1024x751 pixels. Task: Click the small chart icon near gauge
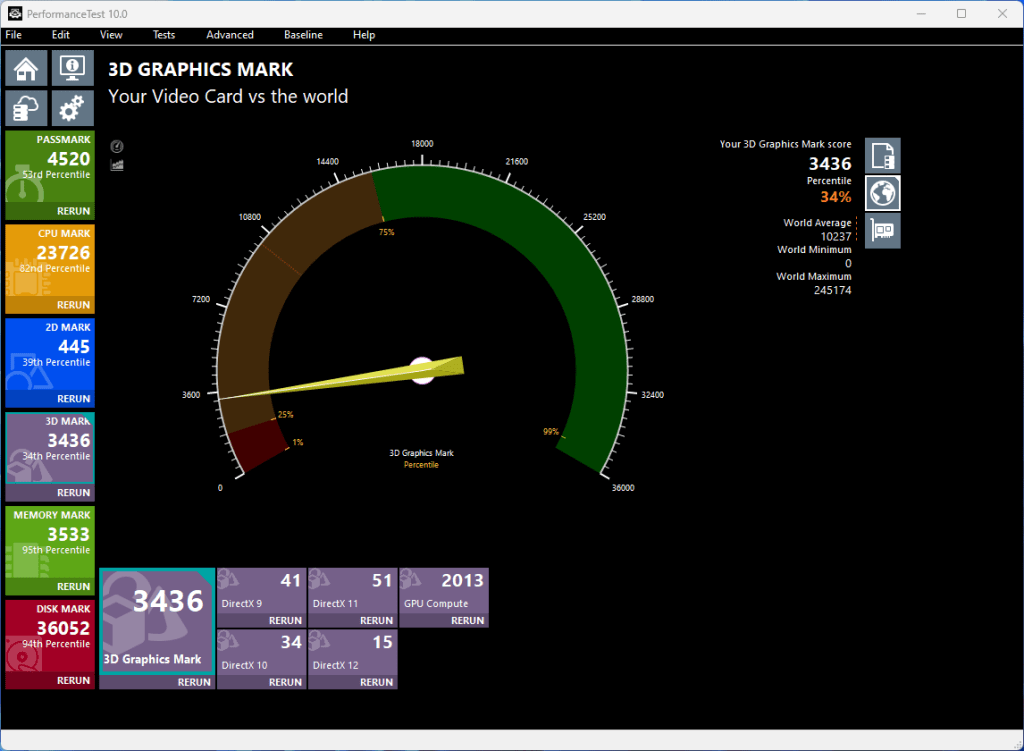[x=117, y=165]
